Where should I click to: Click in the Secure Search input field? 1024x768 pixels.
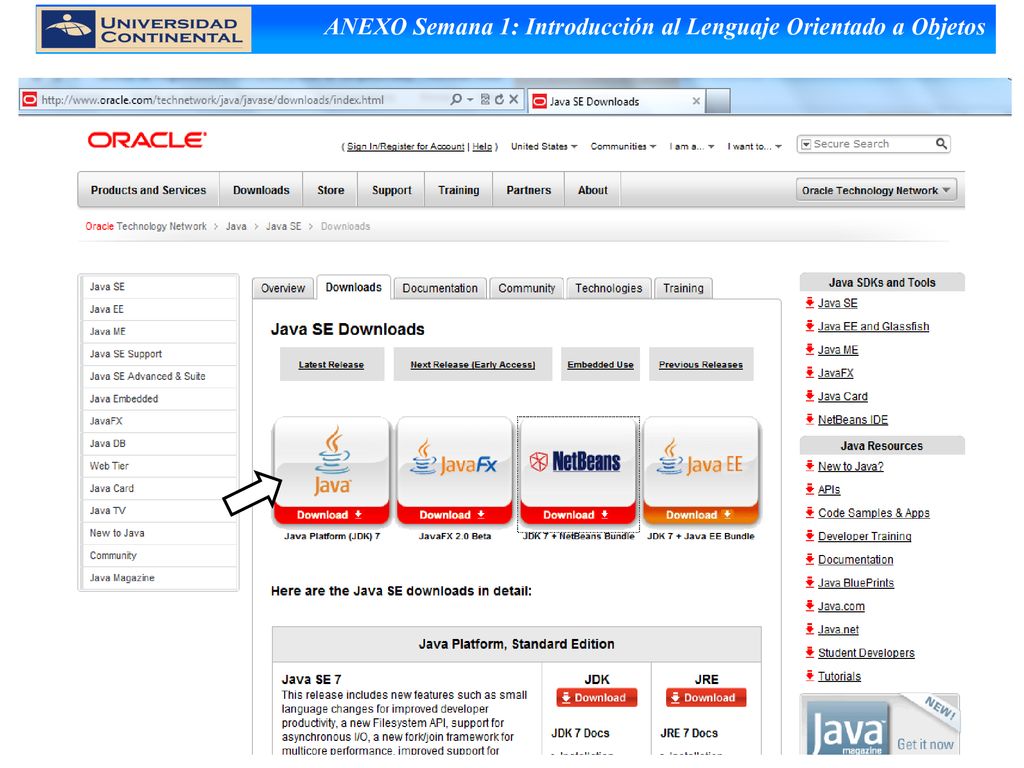pos(872,144)
